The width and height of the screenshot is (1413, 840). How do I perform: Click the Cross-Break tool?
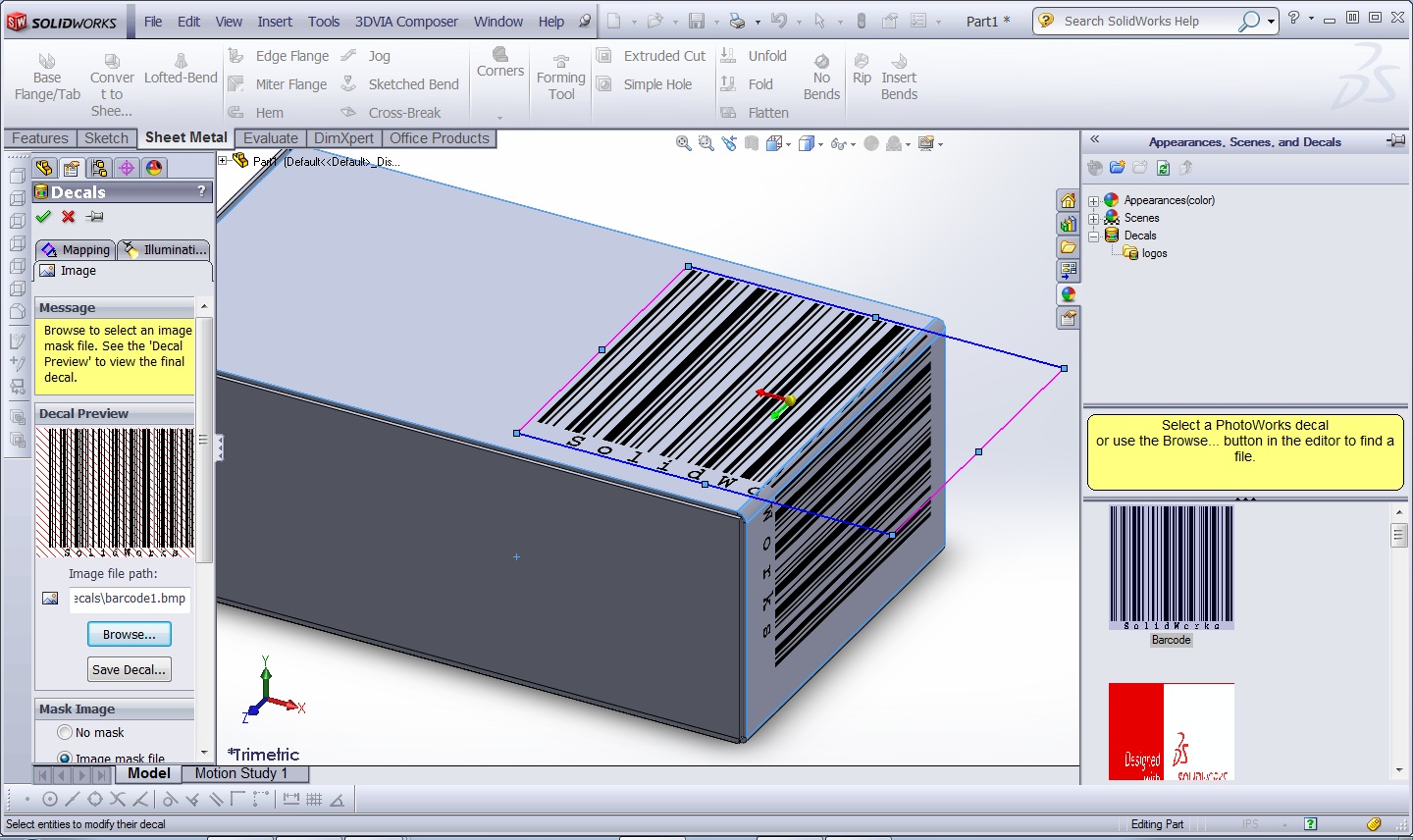[392, 113]
